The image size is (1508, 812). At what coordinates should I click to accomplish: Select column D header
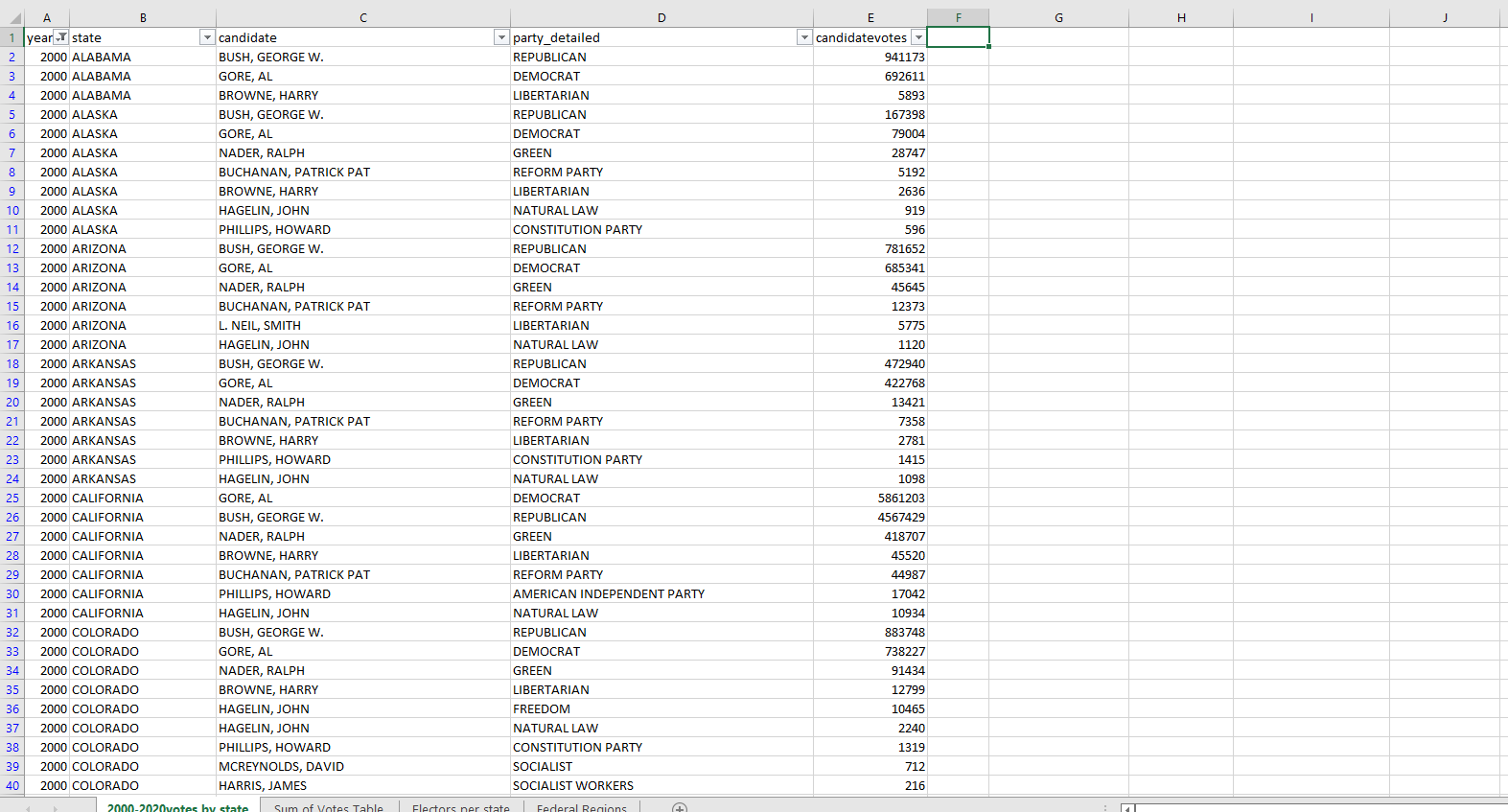click(661, 17)
